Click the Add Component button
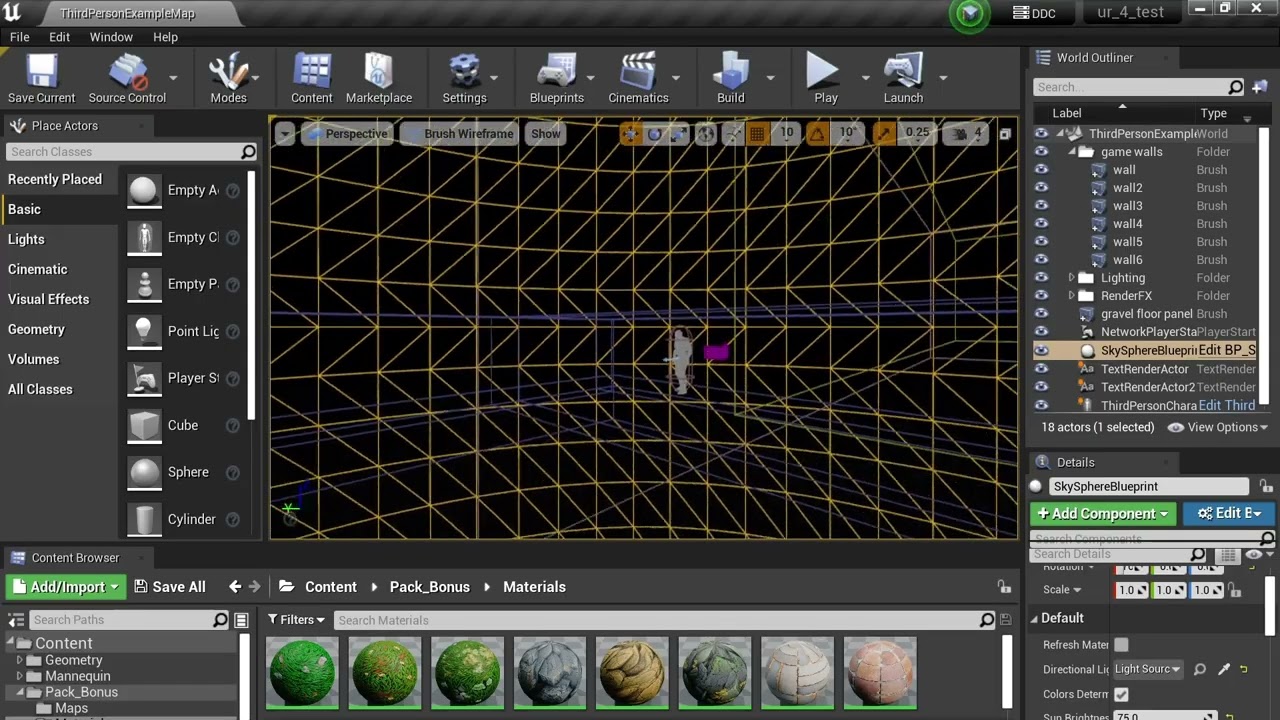The height and width of the screenshot is (720, 1280). click(1103, 513)
